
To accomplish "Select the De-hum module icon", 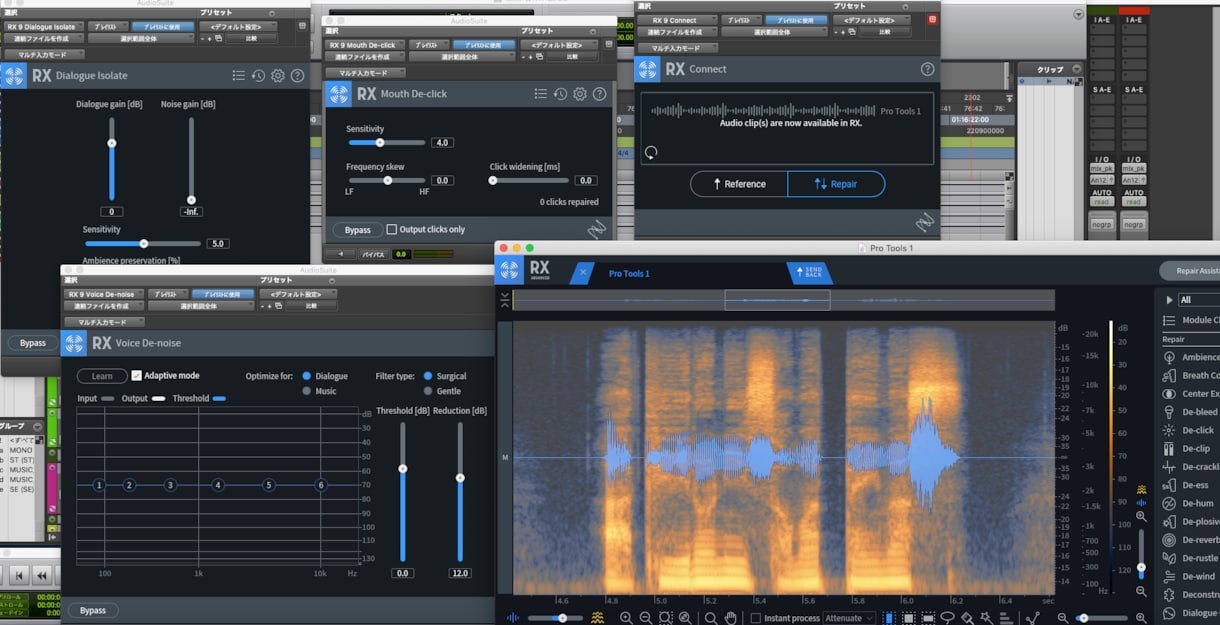I will point(1168,503).
